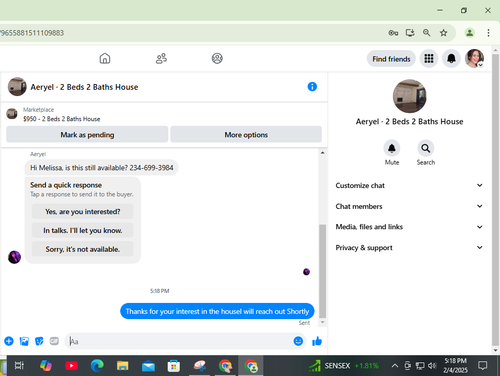Open Snipping Tool from taskbar
The height and width of the screenshot is (376, 500).
point(199,366)
